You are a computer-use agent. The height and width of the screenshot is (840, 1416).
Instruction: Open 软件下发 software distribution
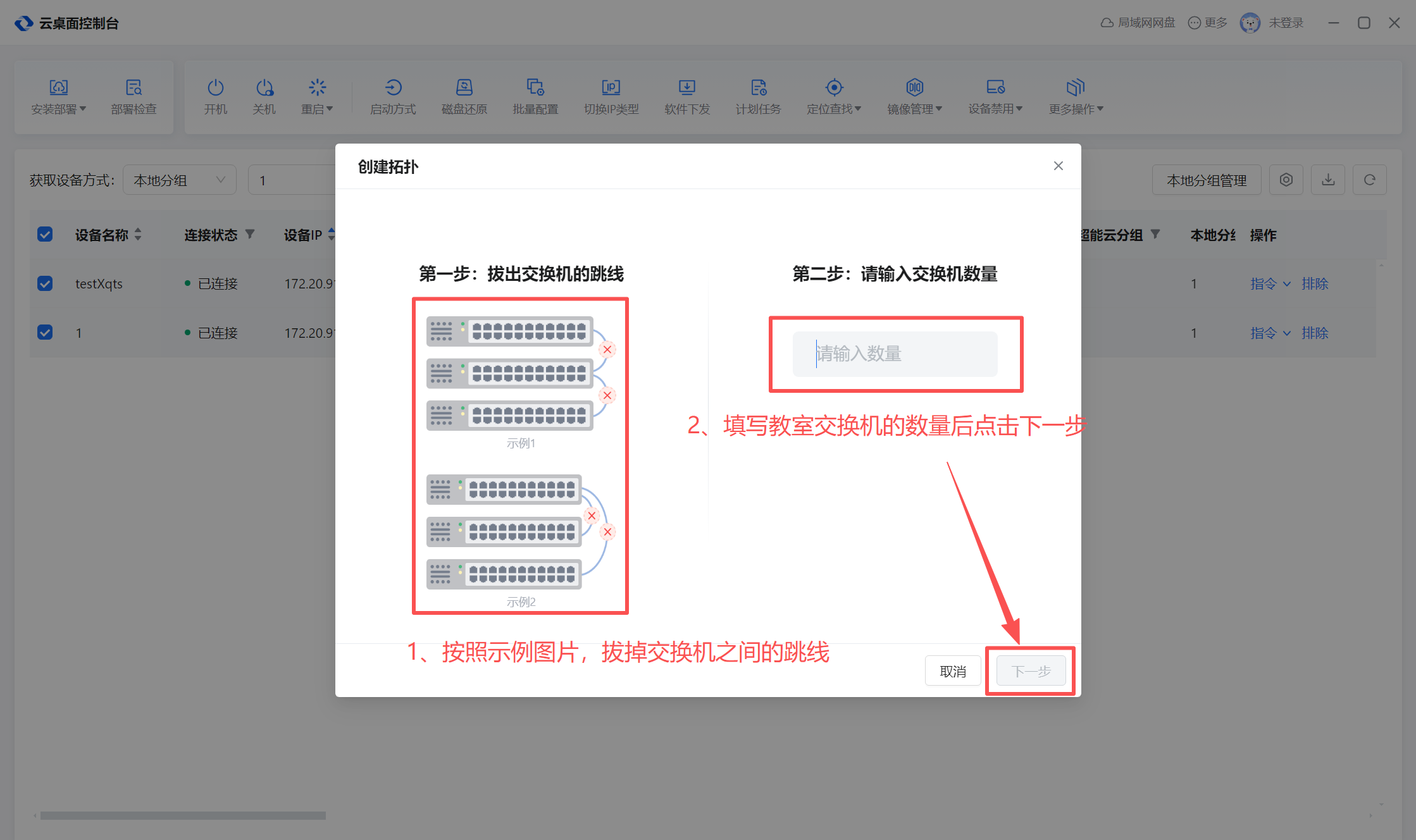686,89
